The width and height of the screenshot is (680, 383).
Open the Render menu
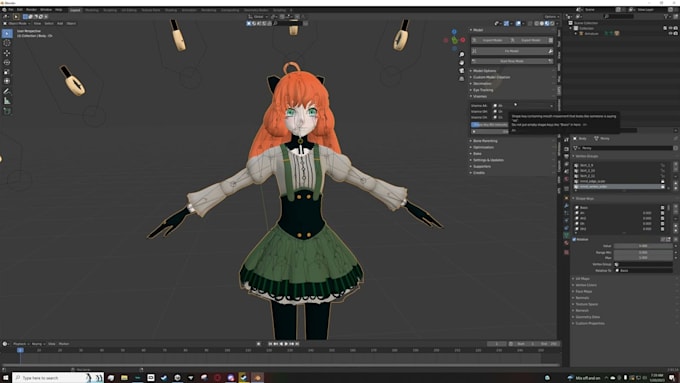(x=32, y=10)
